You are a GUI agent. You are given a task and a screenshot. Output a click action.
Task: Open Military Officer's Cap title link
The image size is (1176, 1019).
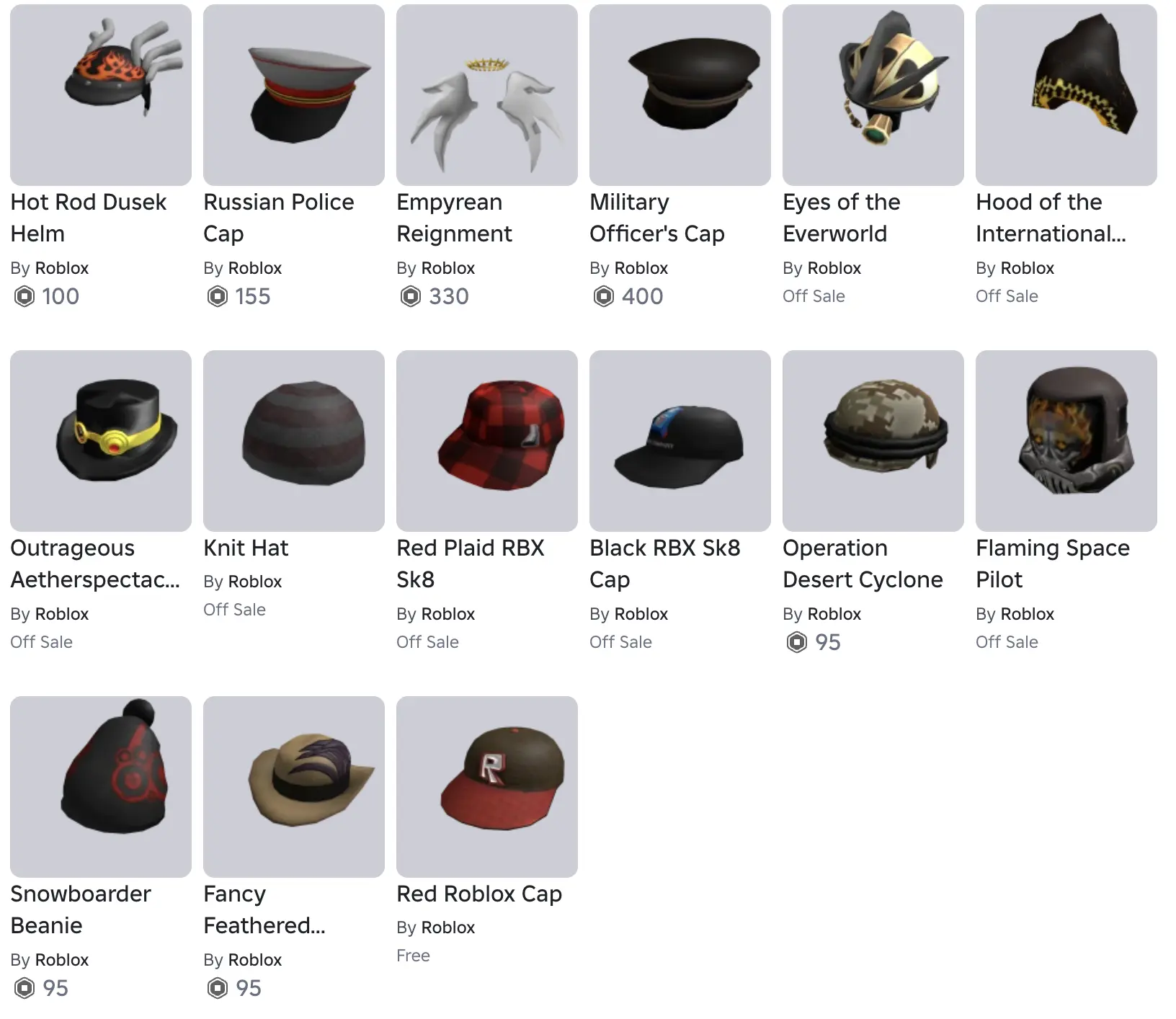(657, 218)
